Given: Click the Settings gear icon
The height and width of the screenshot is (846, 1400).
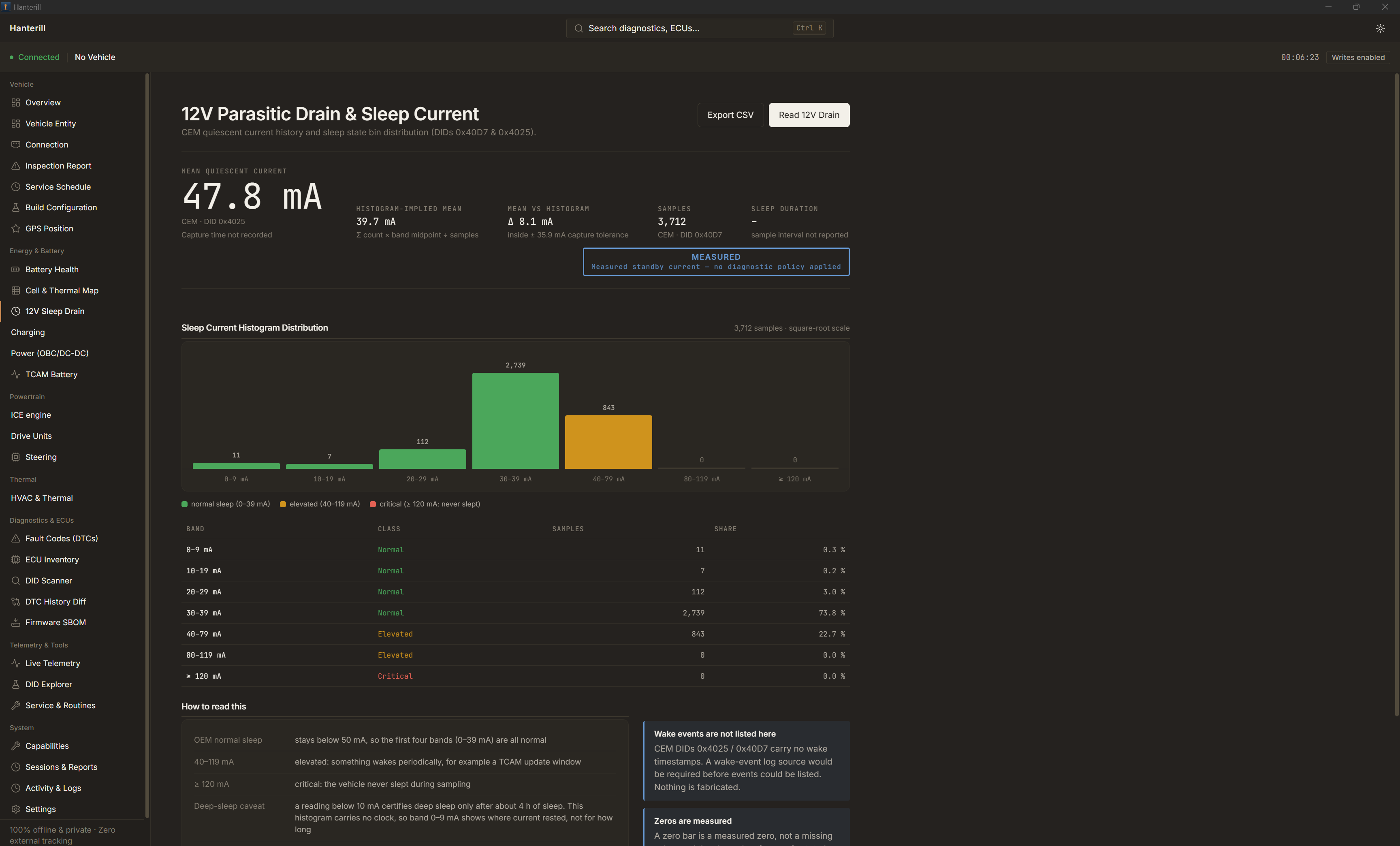Looking at the screenshot, I should [16, 809].
